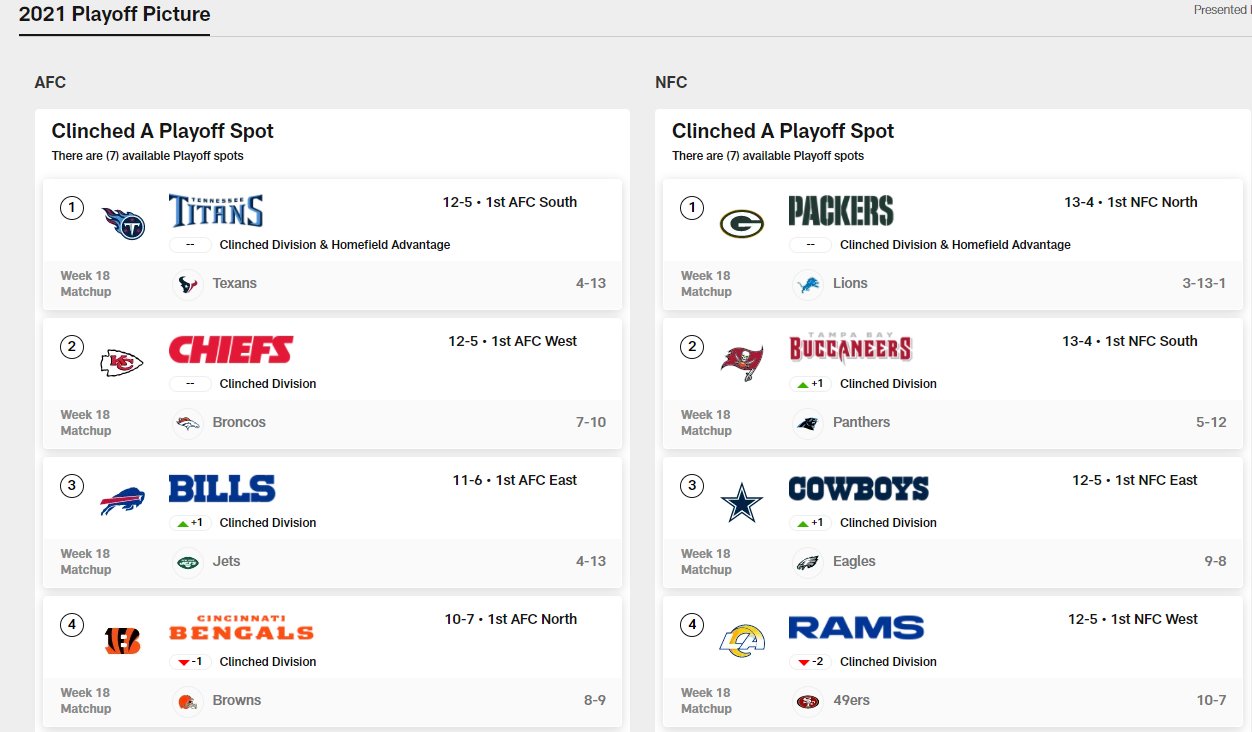1252x732 pixels.
Task: Click the Panthers logo in Week 18 matchup
Action: point(807,423)
